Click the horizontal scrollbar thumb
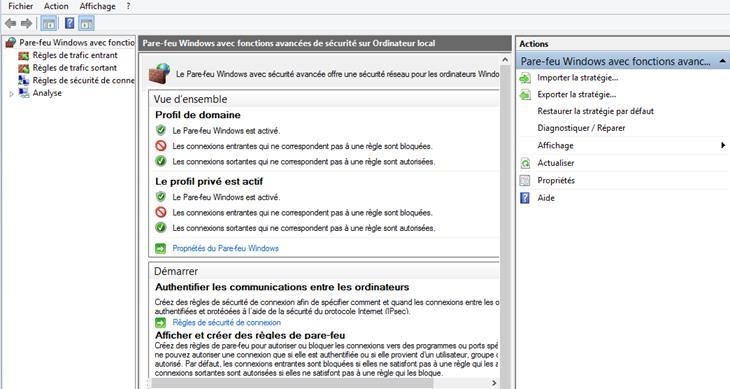The height and width of the screenshot is (389, 730). point(292,383)
